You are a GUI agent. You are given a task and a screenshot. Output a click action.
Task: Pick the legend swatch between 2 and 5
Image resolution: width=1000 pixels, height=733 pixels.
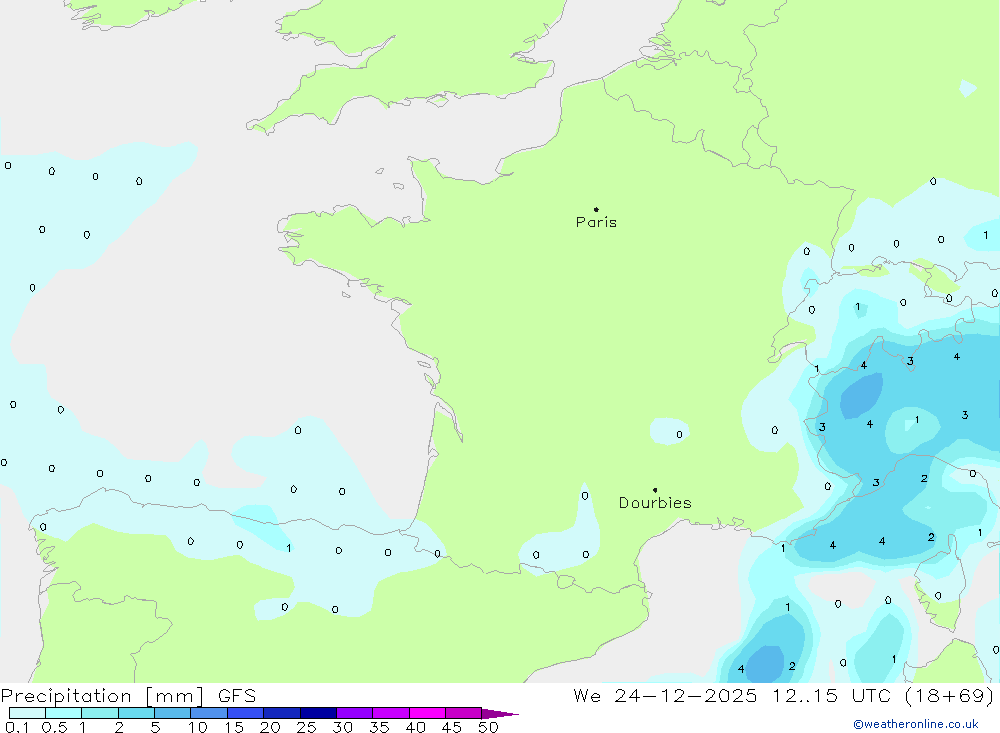click(136, 713)
